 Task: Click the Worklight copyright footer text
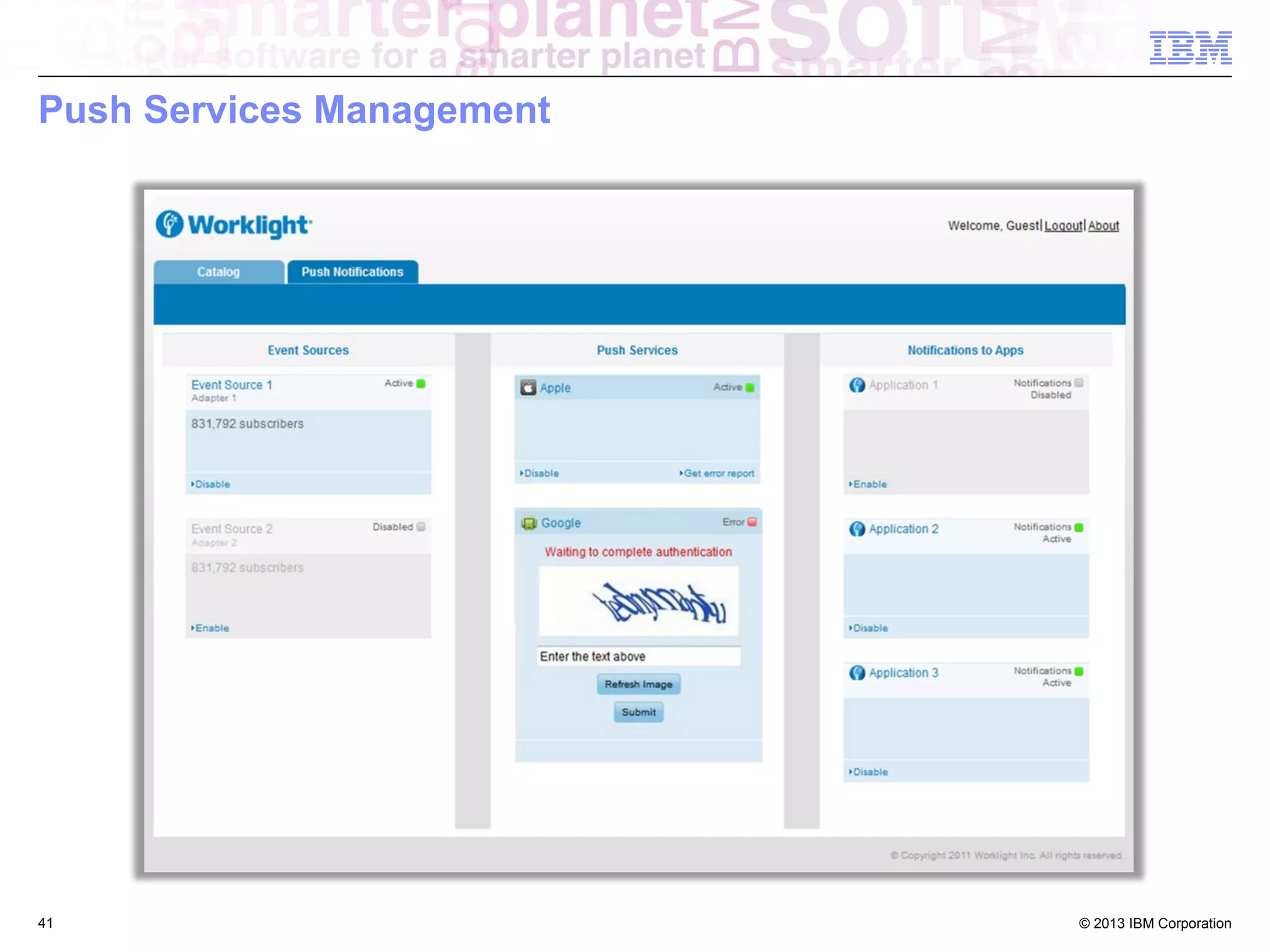click(x=1006, y=855)
